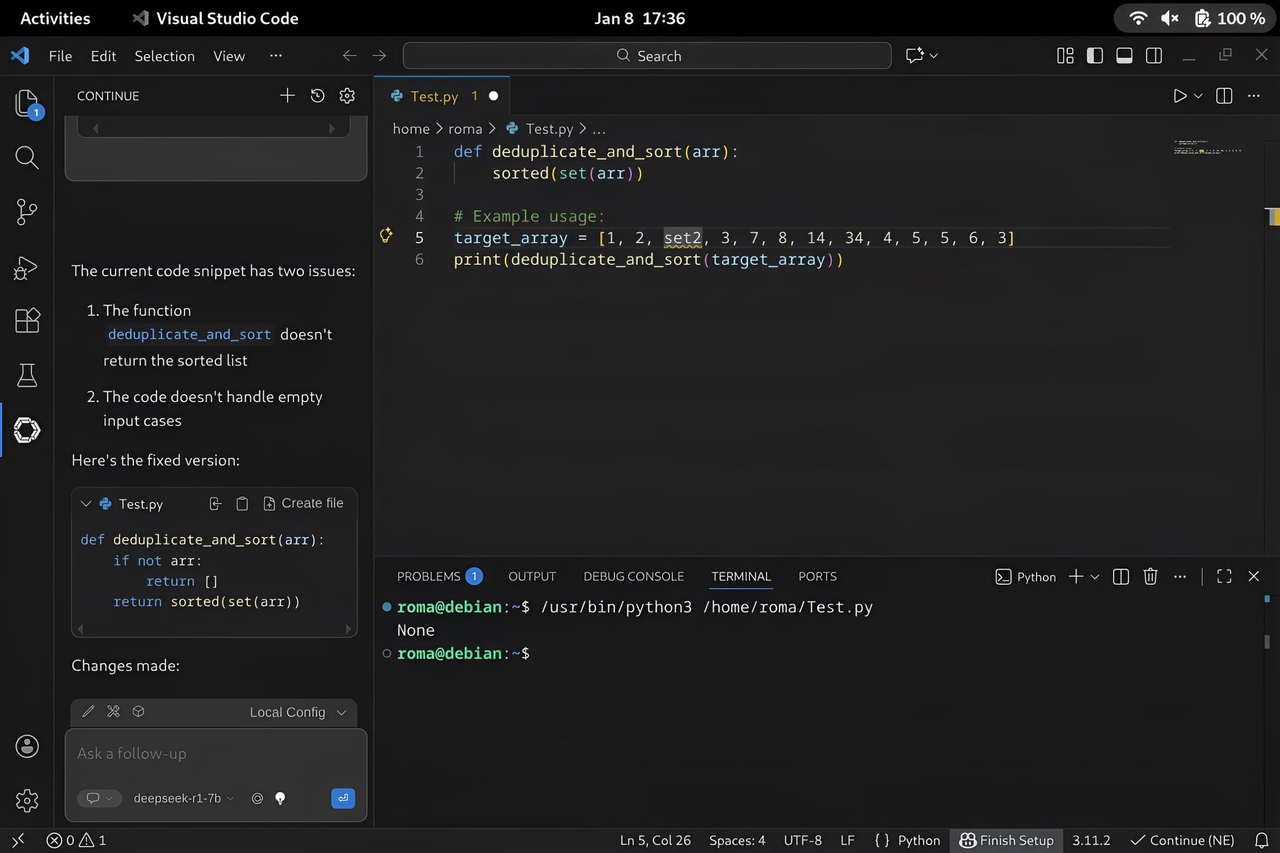Image resolution: width=1280 pixels, height=853 pixels.
Task: Switch to the OUTPUT tab
Action: pyautogui.click(x=532, y=576)
